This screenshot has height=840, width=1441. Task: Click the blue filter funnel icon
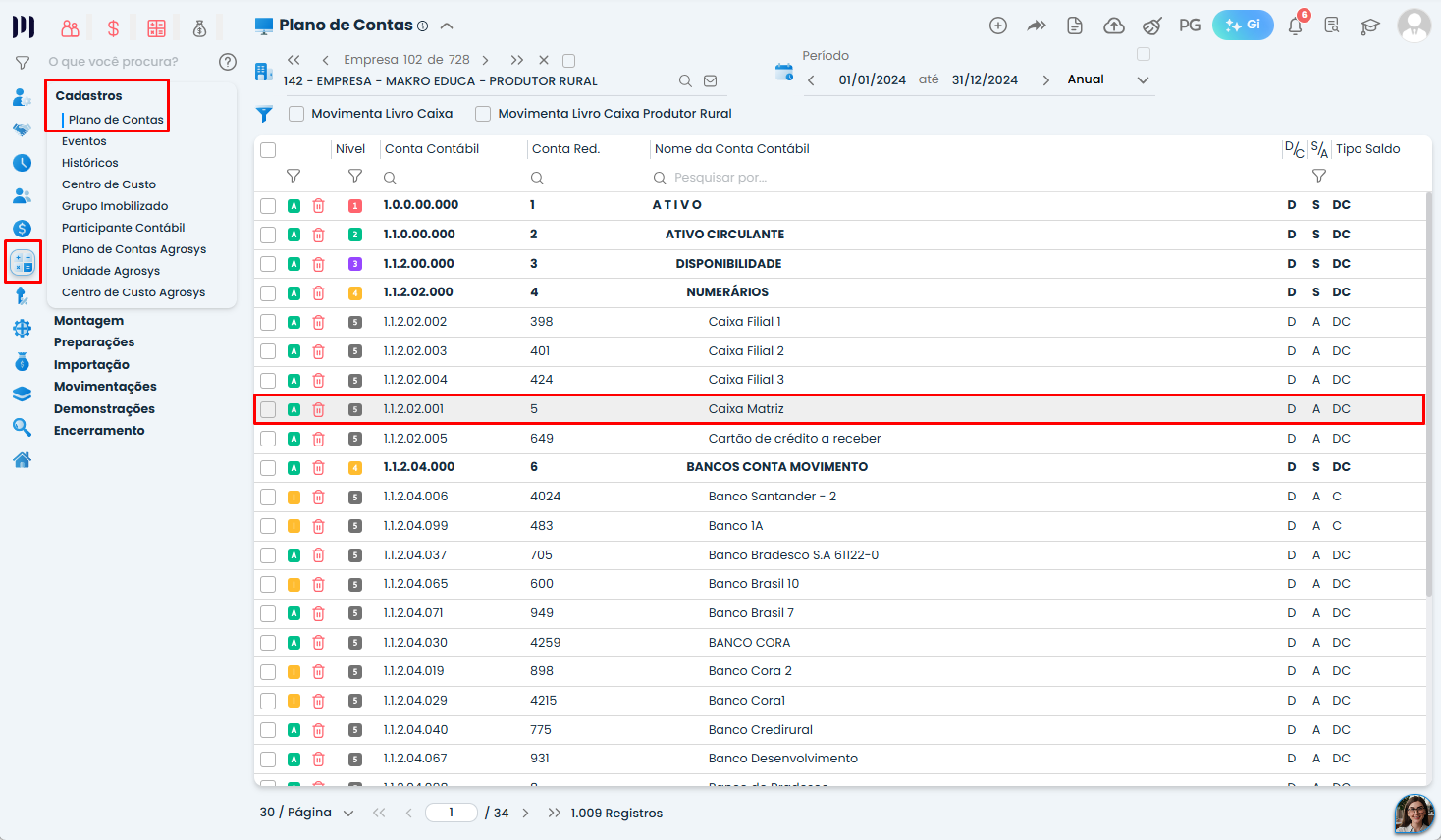[x=264, y=114]
